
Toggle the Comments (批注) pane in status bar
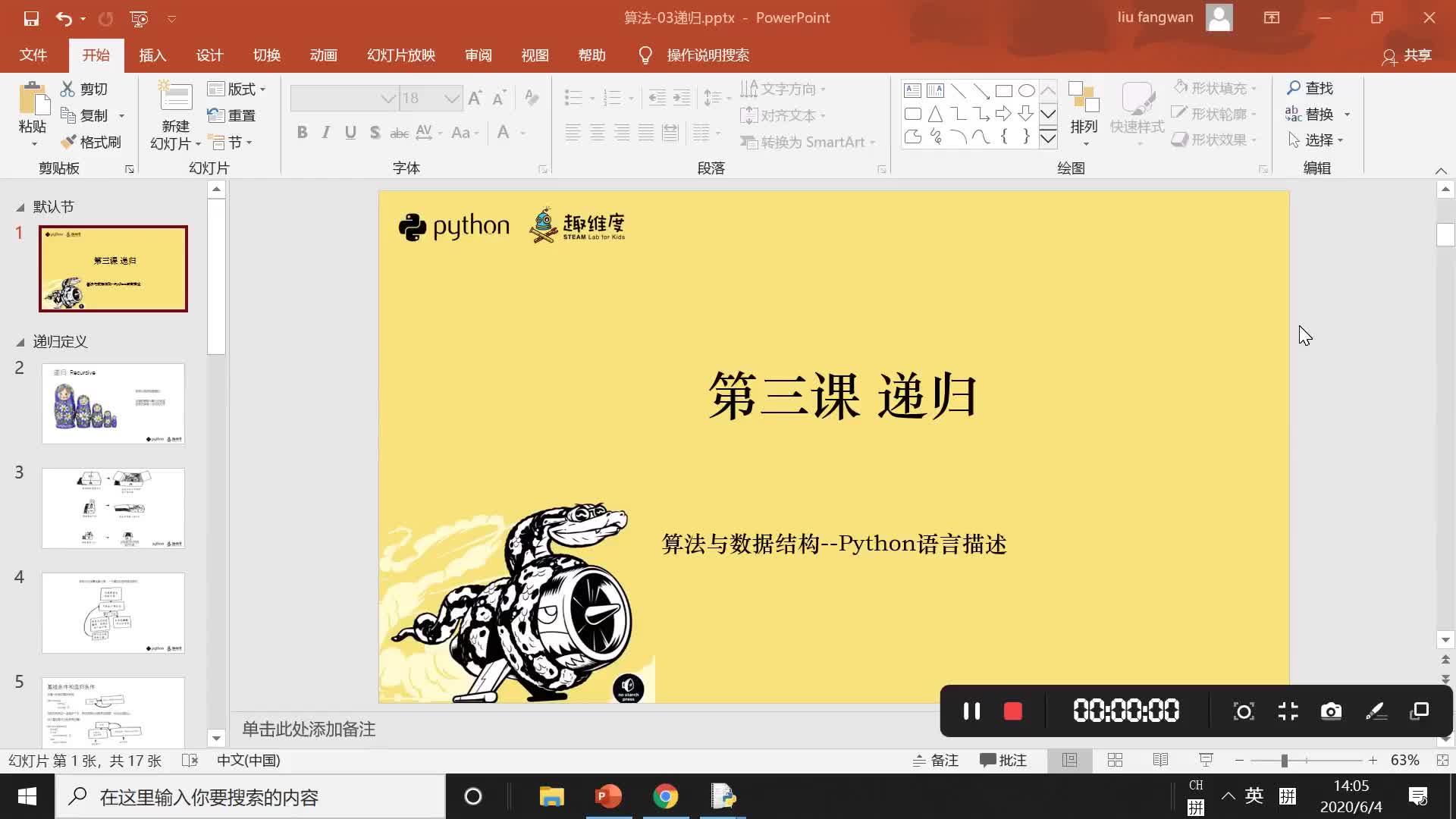coord(1003,760)
